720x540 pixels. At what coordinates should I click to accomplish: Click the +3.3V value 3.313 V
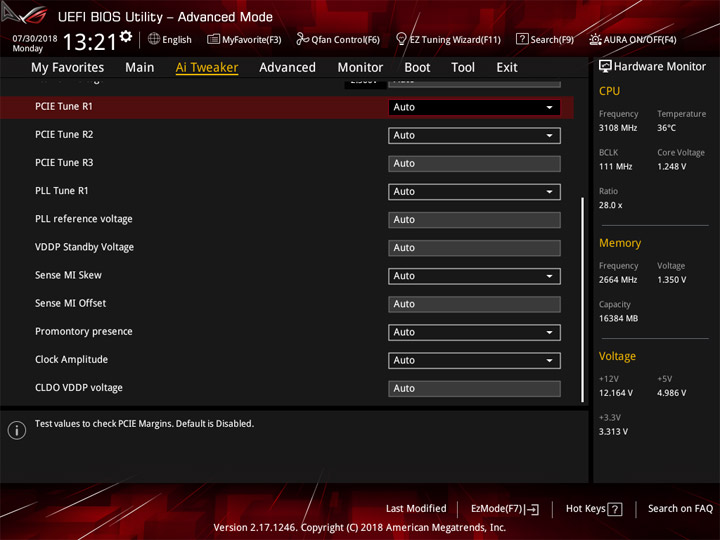[613, 432]
